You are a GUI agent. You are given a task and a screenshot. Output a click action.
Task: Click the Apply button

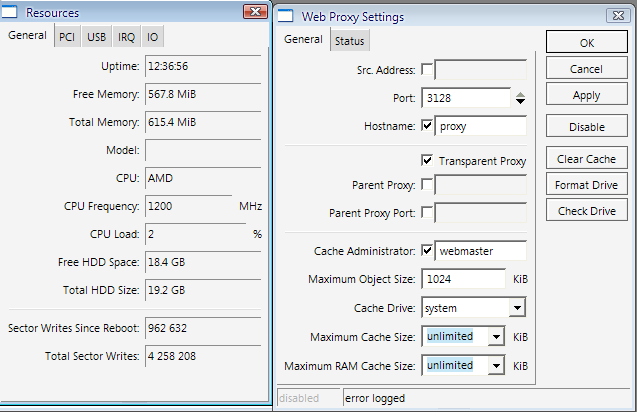tap(586, 95)
